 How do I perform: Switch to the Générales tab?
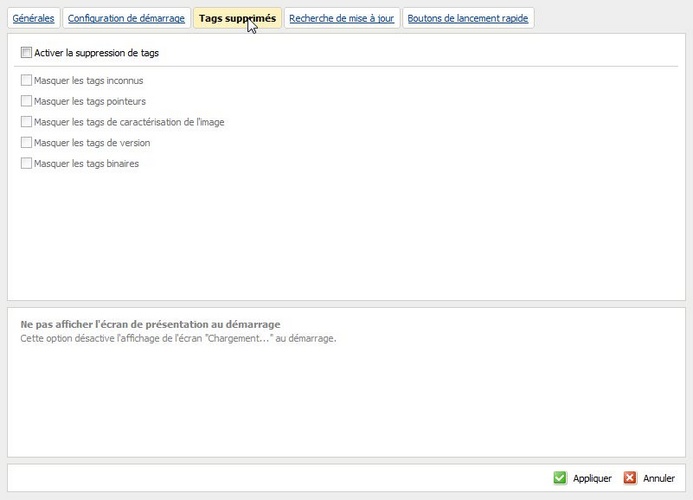(x=33, y=18)
